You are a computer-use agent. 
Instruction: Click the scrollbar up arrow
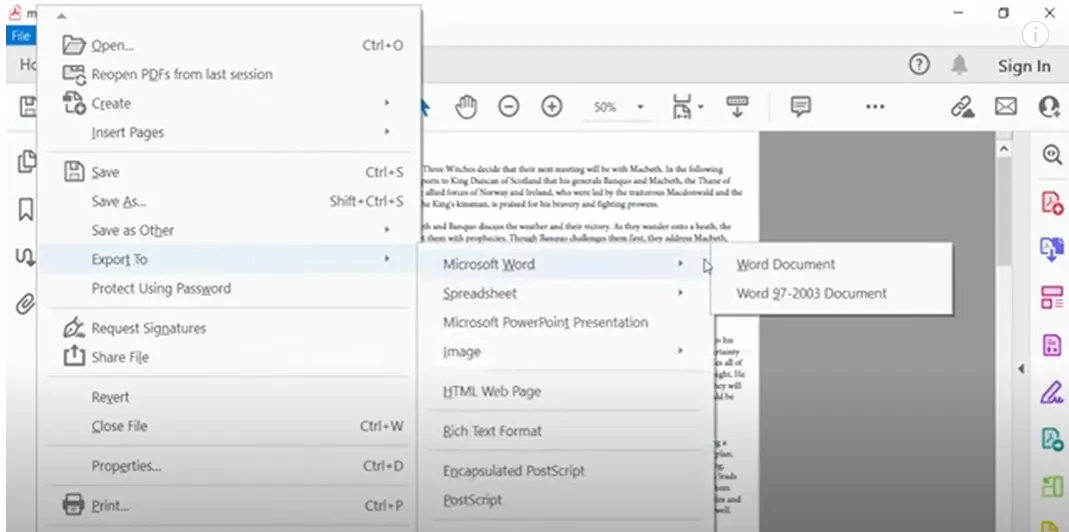pyautogui.click(x=1004, y=148)
